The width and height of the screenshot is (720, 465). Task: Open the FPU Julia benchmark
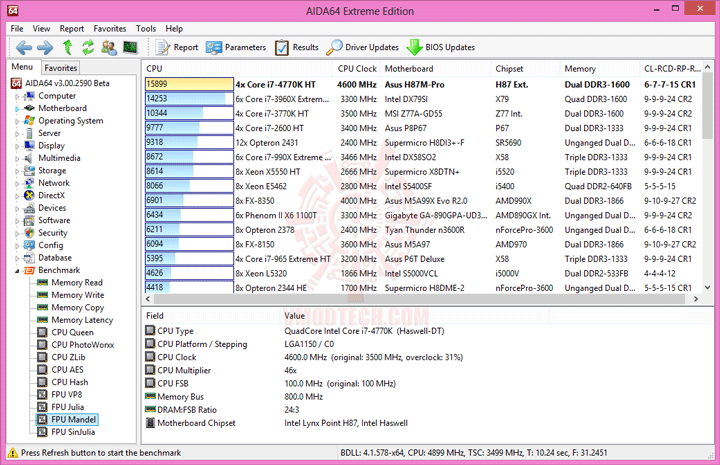coord(68,407)
